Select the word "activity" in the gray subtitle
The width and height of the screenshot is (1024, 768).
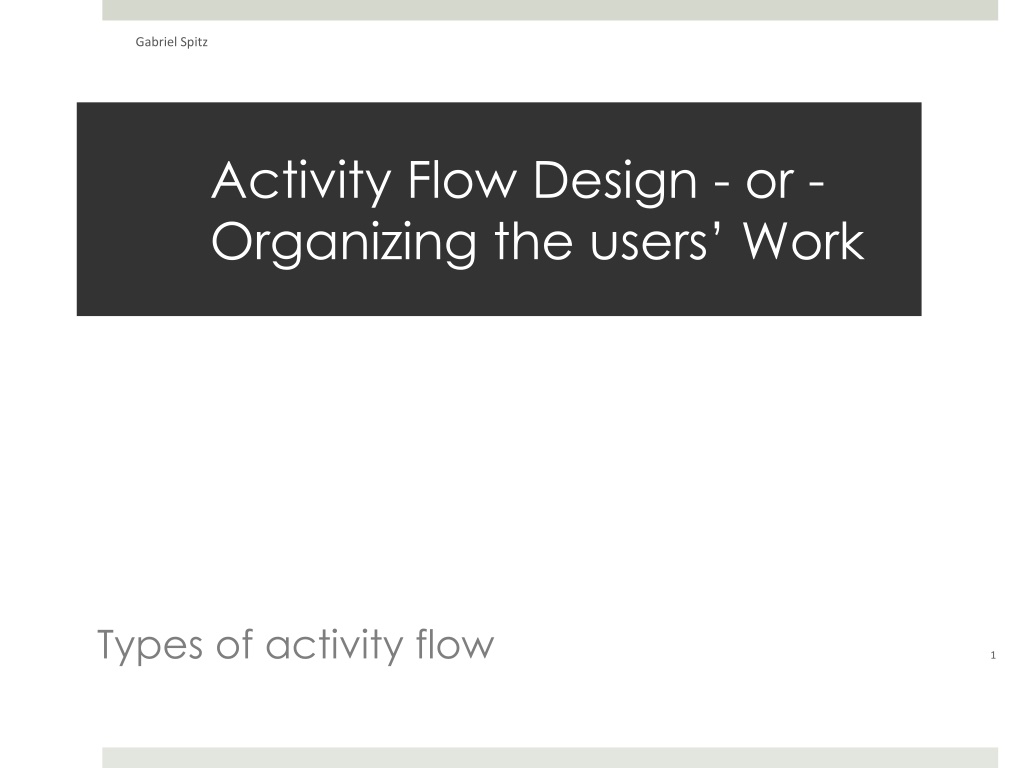[x=334, y=646]
